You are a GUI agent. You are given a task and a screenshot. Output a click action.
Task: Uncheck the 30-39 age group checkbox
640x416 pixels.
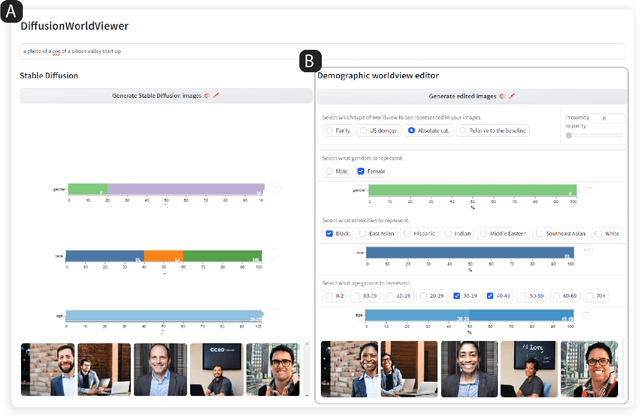pos(457,296)
